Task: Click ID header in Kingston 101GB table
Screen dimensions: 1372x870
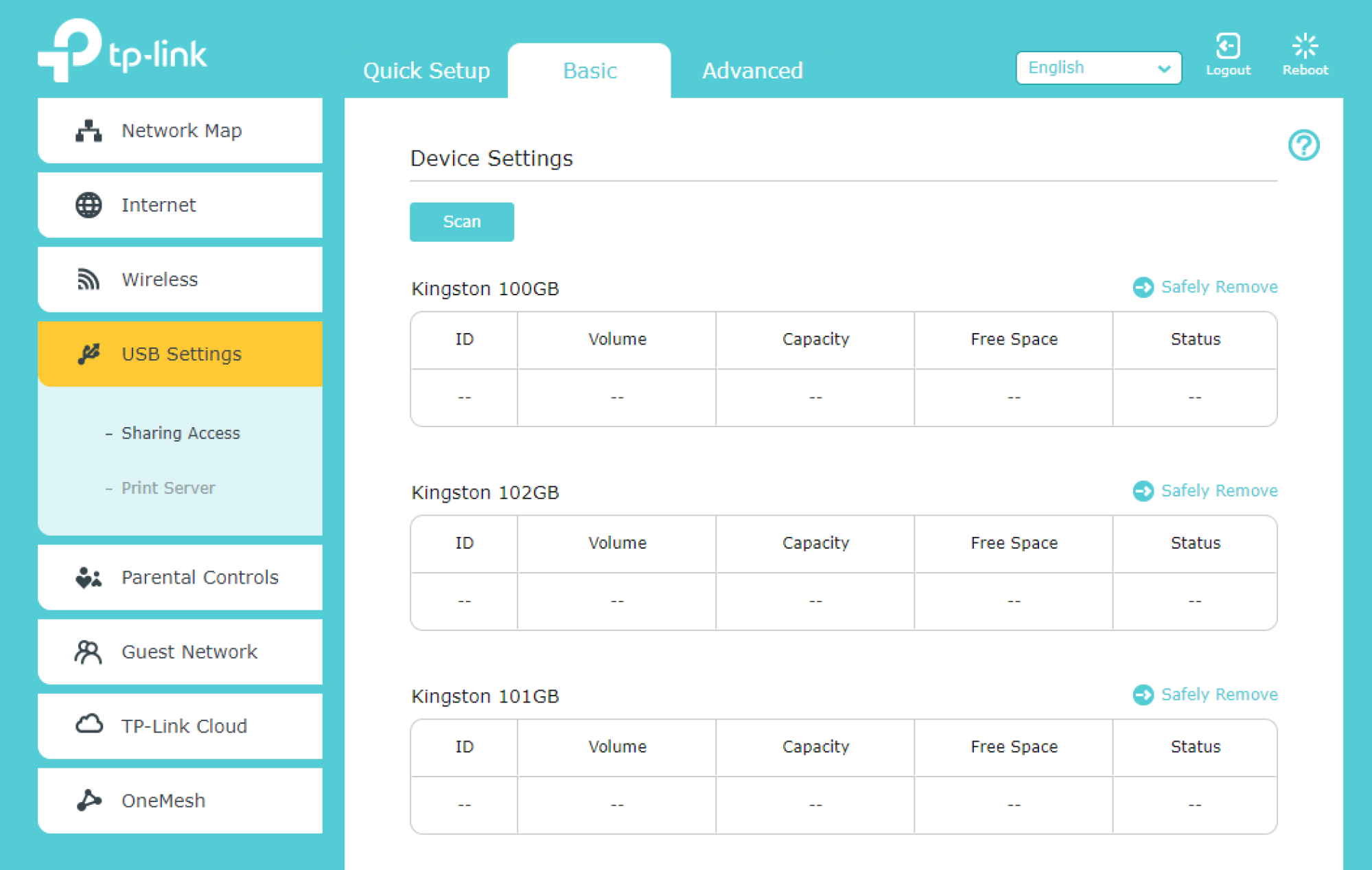Action: [x=464, y=746]
